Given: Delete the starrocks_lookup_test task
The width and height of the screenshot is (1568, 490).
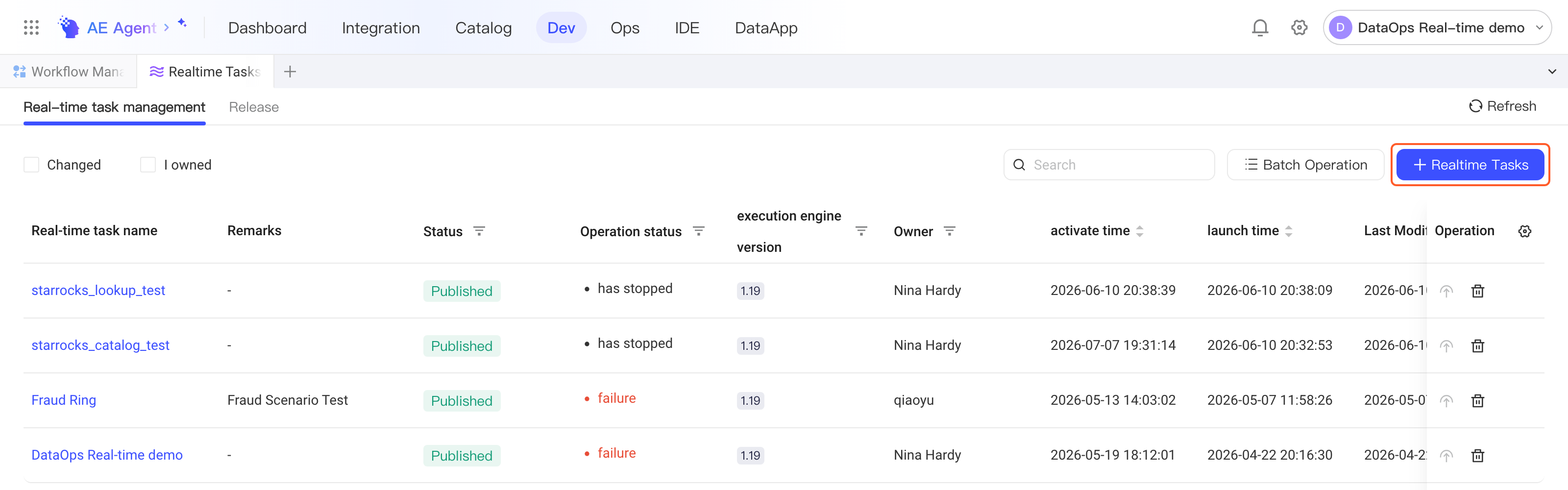Looking at the screenshot, I should coord(1477,291).
